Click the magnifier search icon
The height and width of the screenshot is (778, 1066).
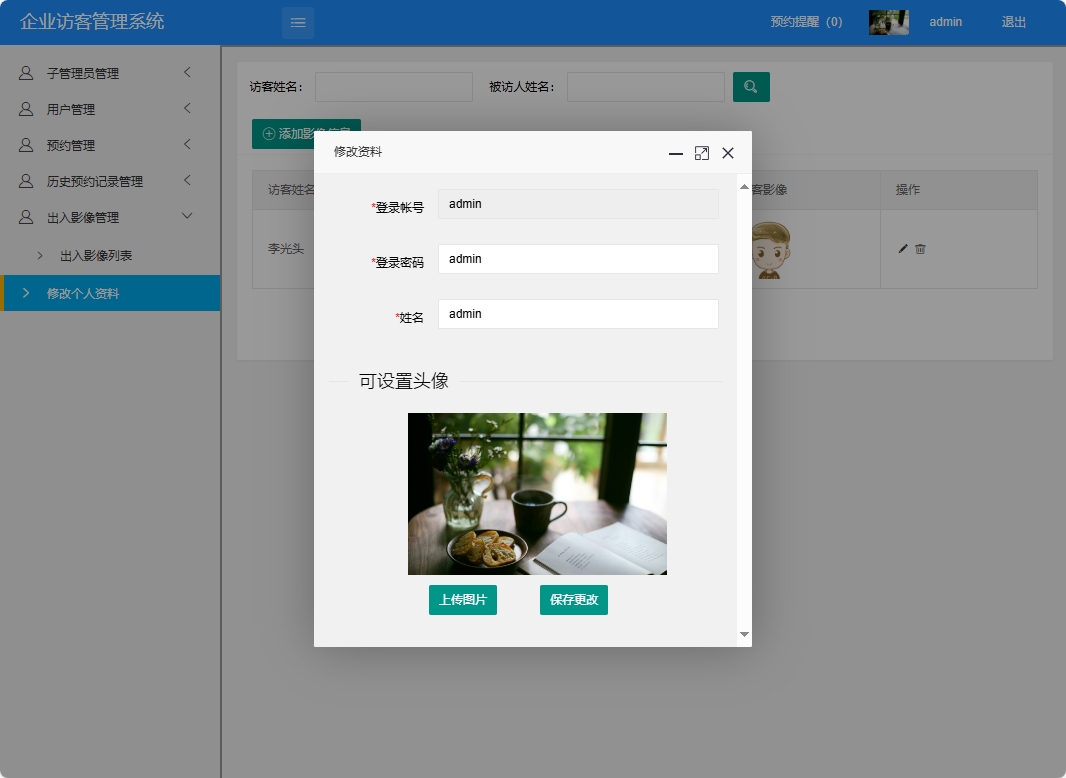(x=750, y=87)
